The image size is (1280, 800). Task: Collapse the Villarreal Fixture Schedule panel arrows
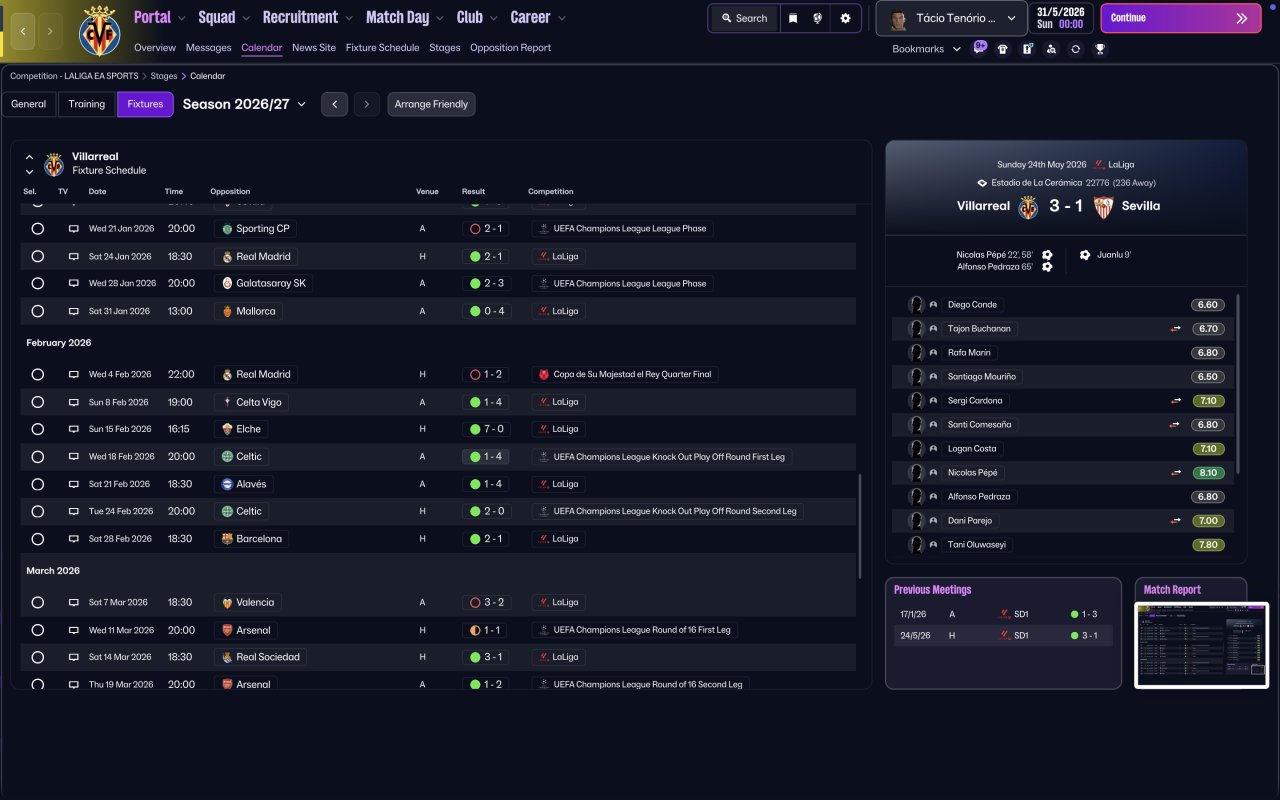(x=29, y=164)
